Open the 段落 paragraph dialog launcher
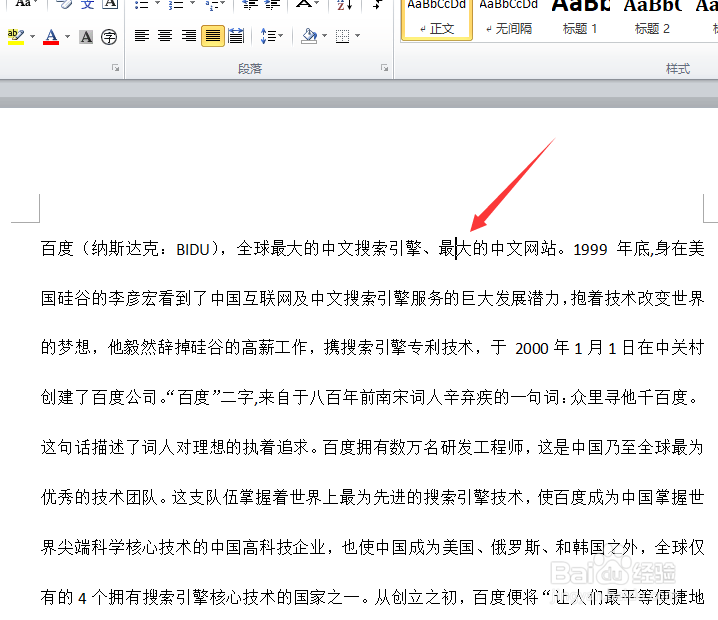The height and width of the screenshot is (620, 718). [384, 68]
